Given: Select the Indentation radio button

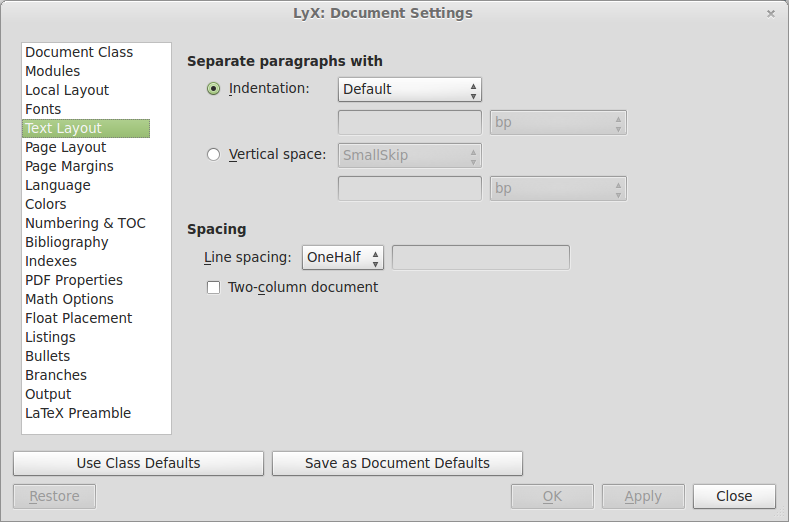Looking at the screenshot, I should tap(213, 89).
